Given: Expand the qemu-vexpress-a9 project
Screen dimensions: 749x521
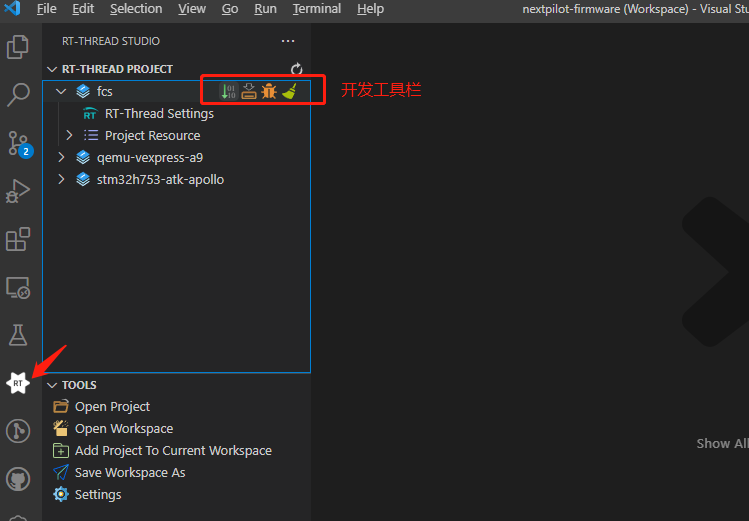Looking at the screenshot, I should pos(61,157).
